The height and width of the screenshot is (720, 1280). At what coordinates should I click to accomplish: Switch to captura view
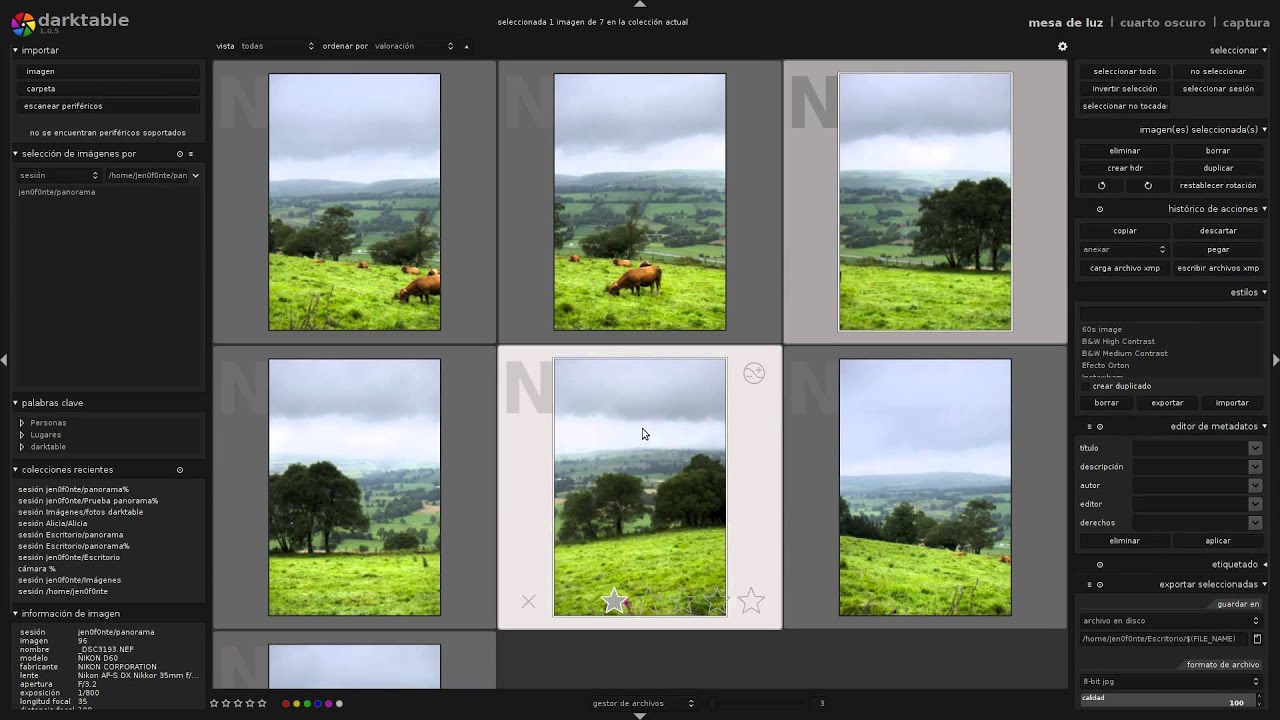pyautogui.click(x=1246, y=22)
